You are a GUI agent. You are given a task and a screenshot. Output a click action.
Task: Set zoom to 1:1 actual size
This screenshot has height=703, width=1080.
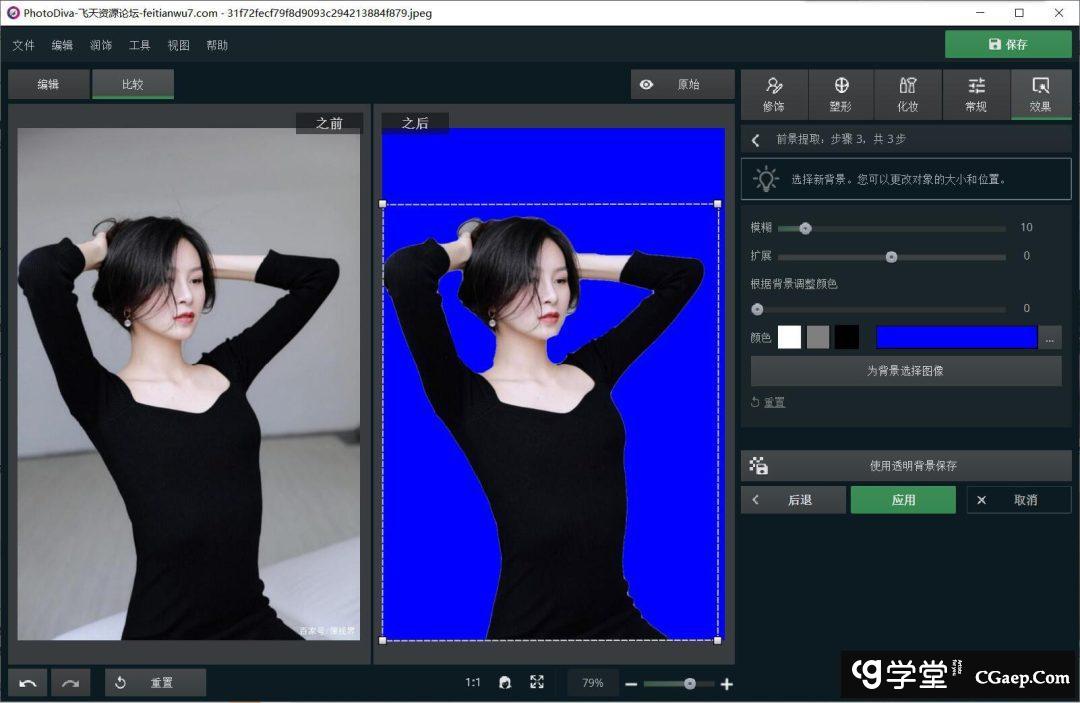(x=473, y=683)
